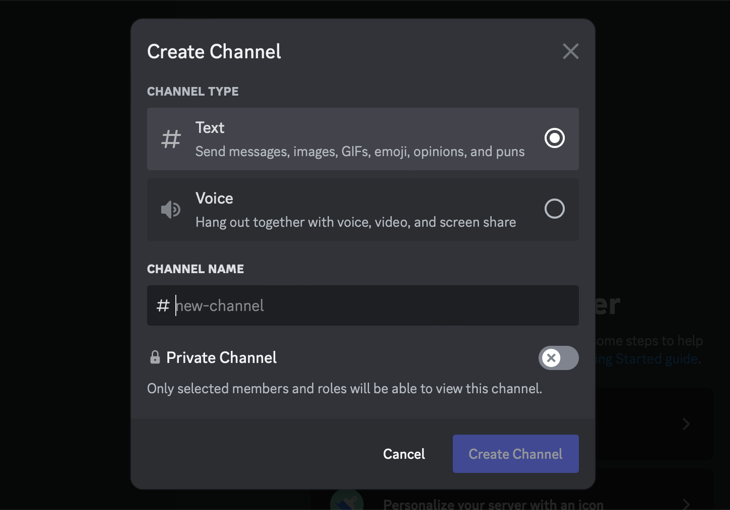Click the "Send messages, images" text description
This screenshot has height=510, width=730.
359,151
